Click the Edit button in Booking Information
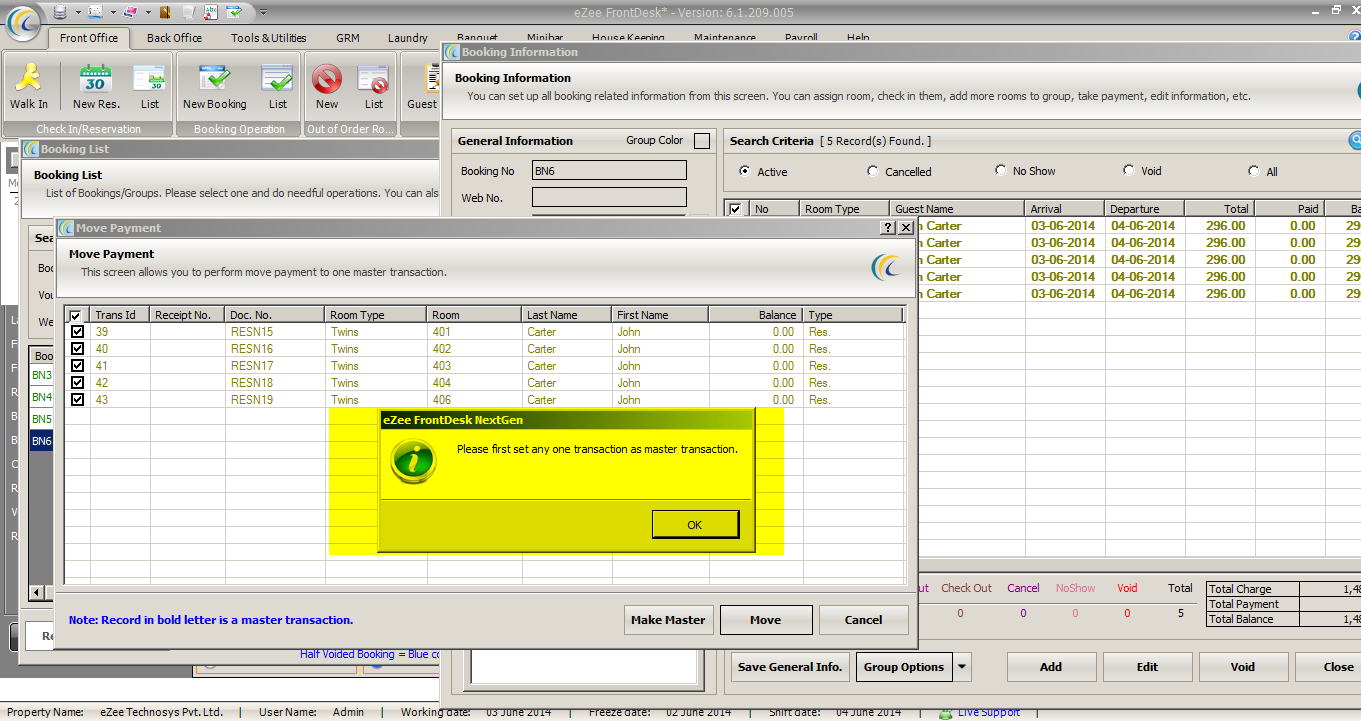The height and width of the screenshot is (721, 1361). [x=1147, y=667]
